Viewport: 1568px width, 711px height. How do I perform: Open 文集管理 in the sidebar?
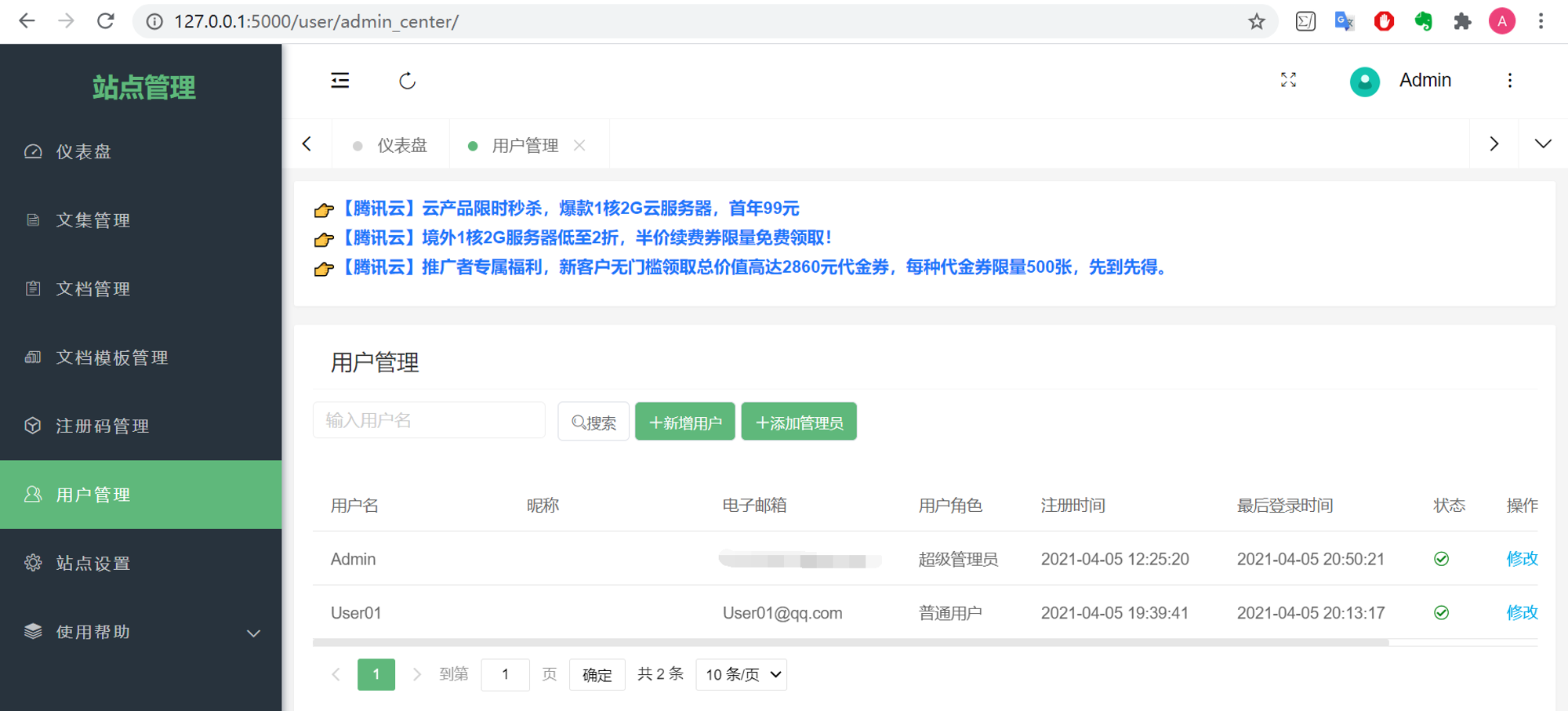coord(141,220)
